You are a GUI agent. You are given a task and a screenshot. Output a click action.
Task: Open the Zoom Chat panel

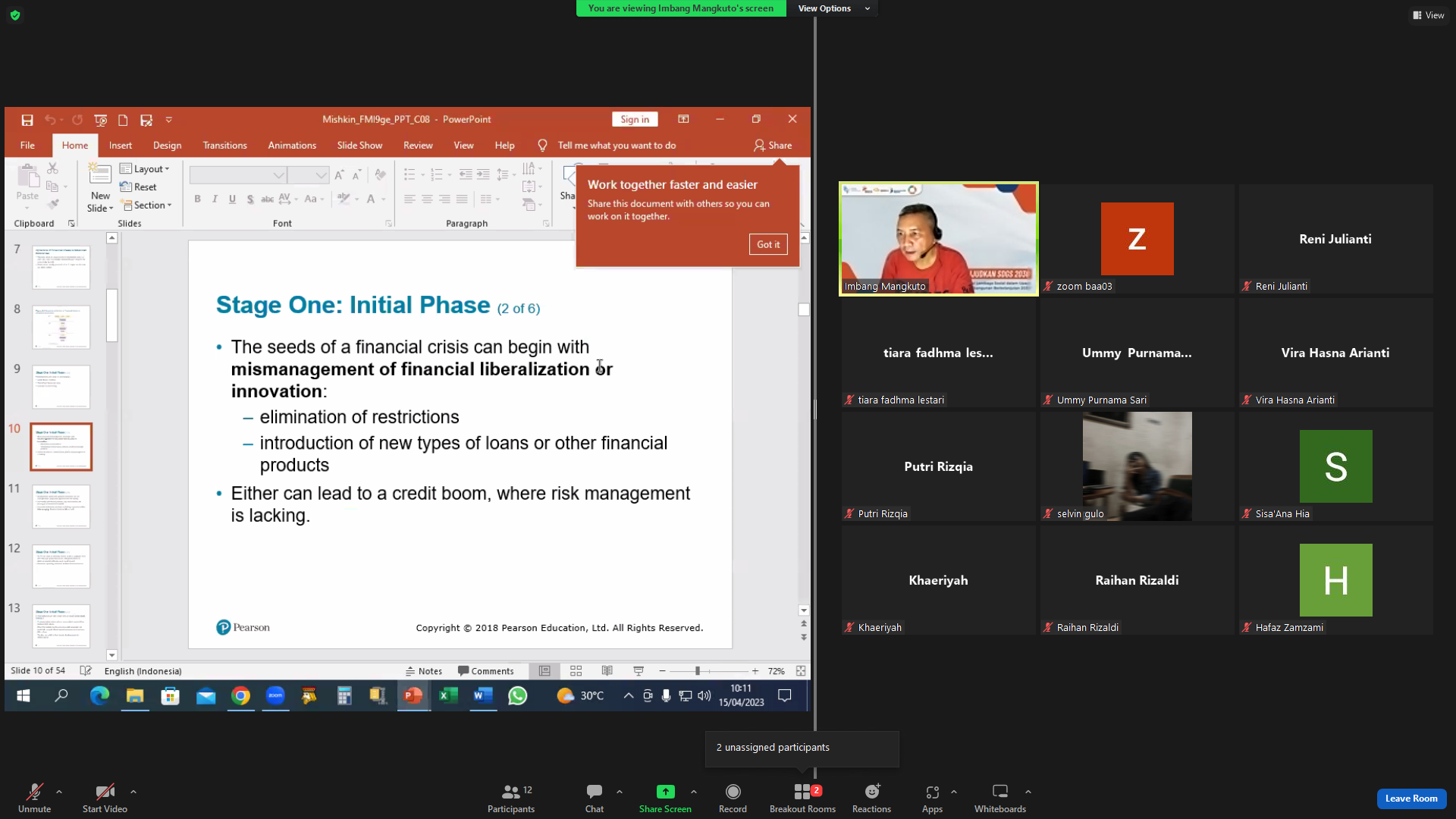[595, 799]
